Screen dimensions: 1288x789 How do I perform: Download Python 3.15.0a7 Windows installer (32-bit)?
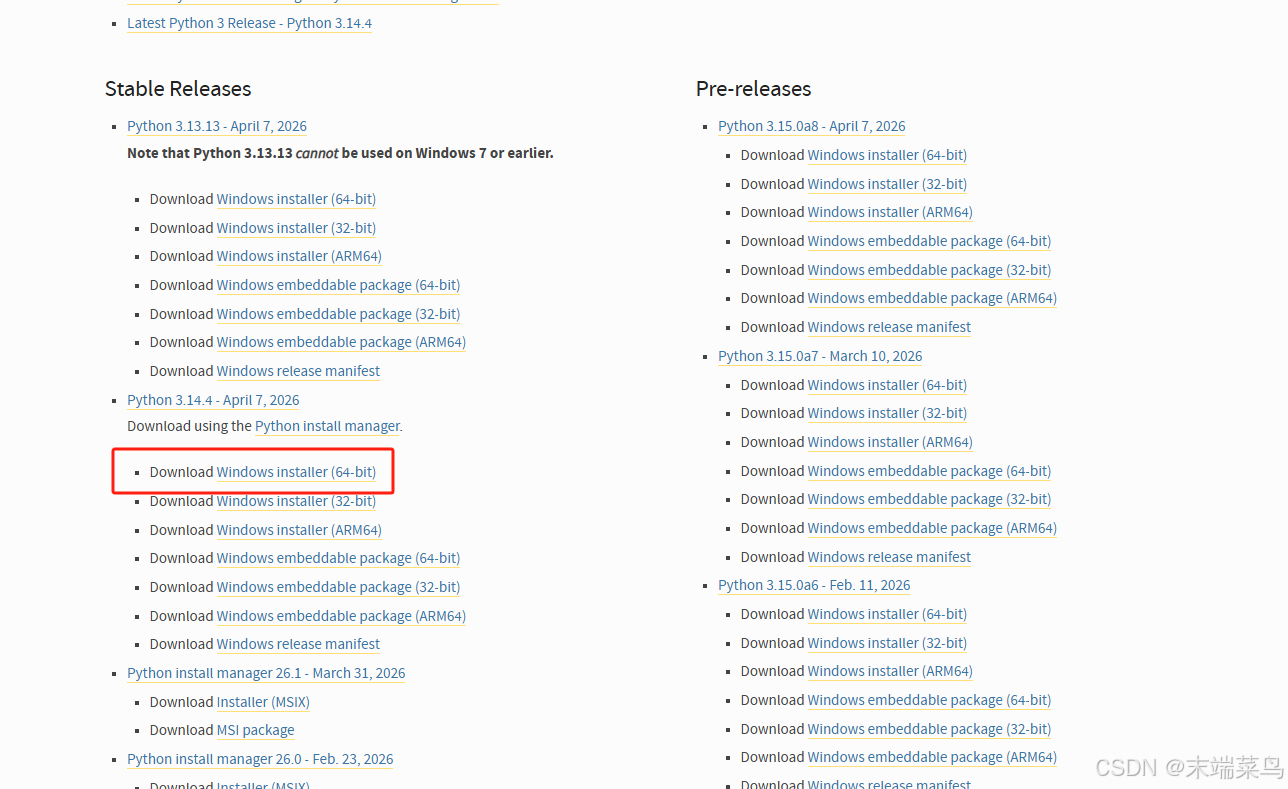[887, 413]
